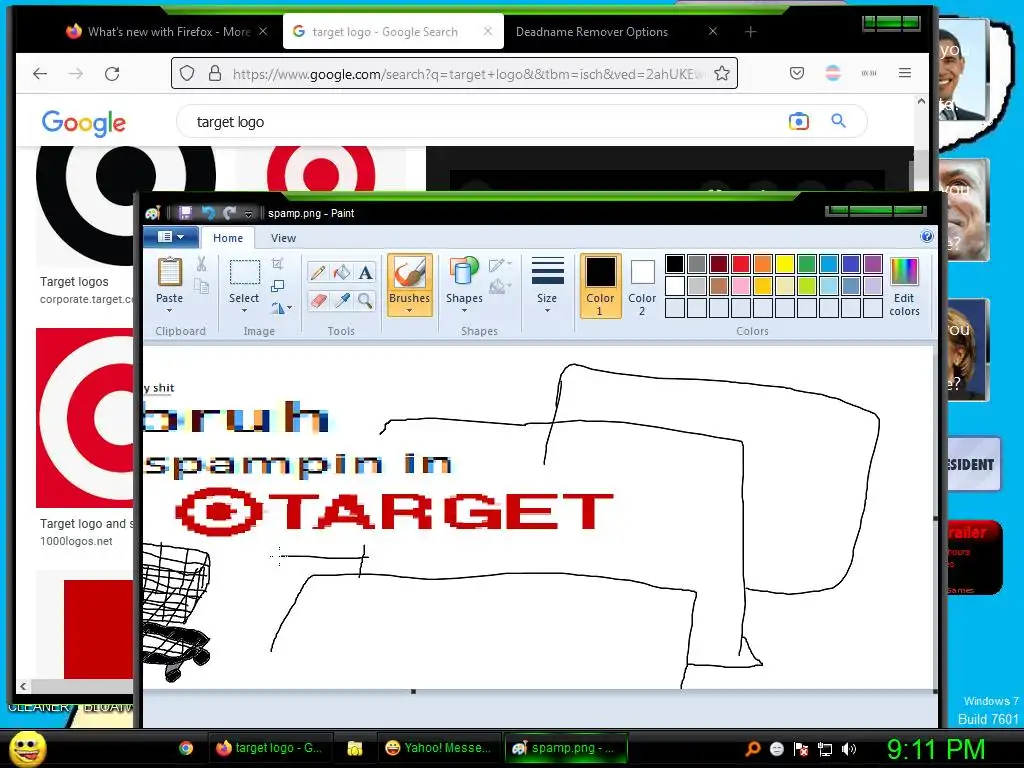Click the Save icon in Paint title bar
Viewport: 1024px width, 768px height.
click(185, 213)
